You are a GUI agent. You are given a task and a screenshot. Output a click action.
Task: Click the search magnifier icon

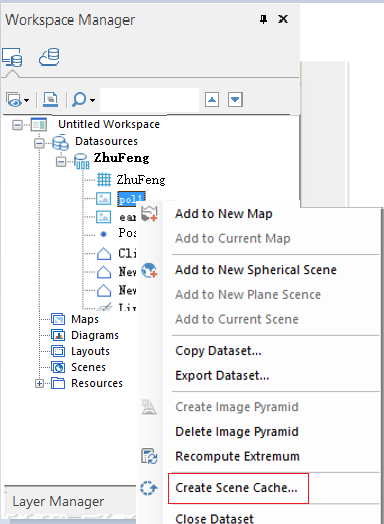coord(79,99)
